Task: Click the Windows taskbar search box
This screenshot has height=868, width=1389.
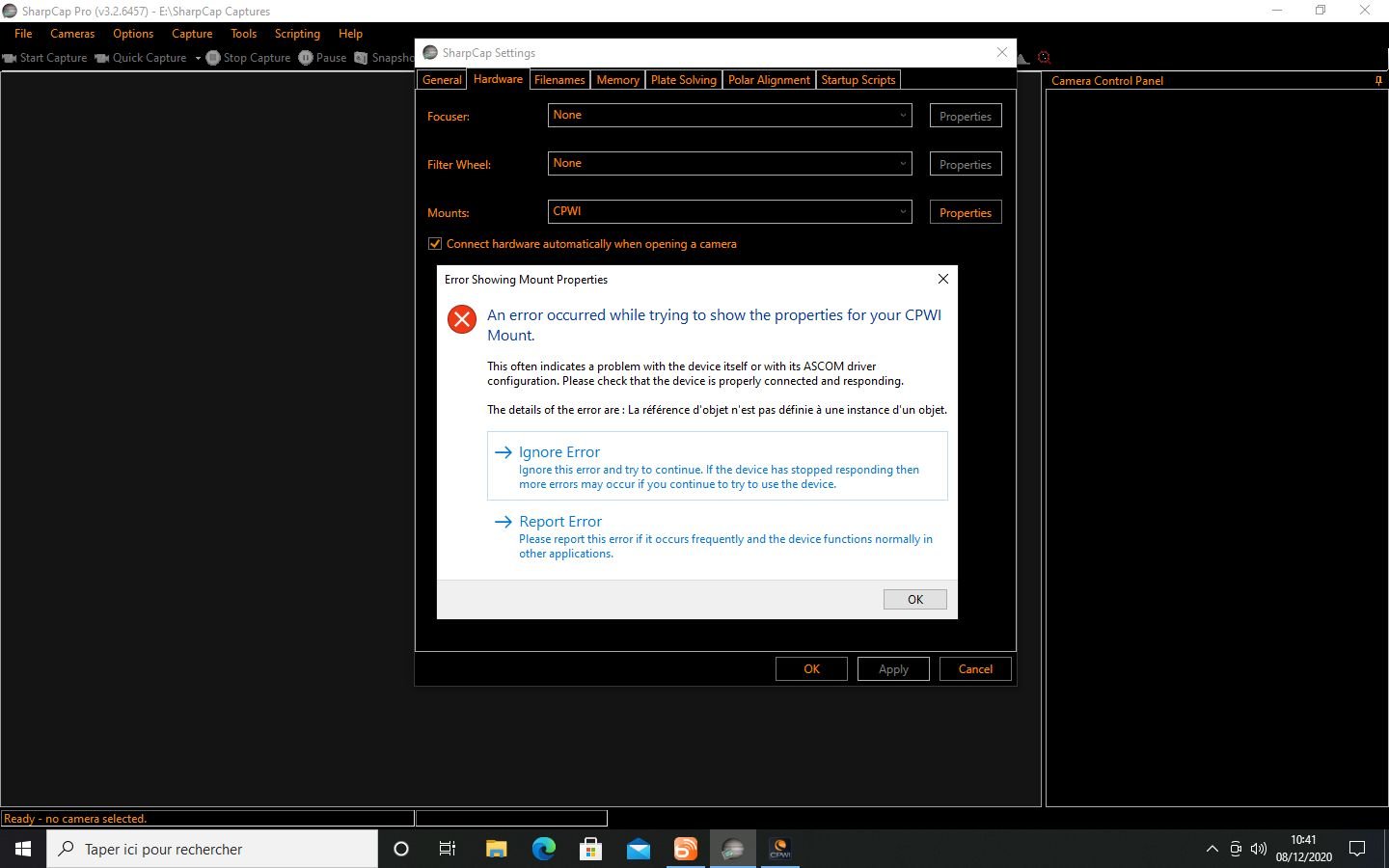Action: pyautogui.click(x=212, y=849)
